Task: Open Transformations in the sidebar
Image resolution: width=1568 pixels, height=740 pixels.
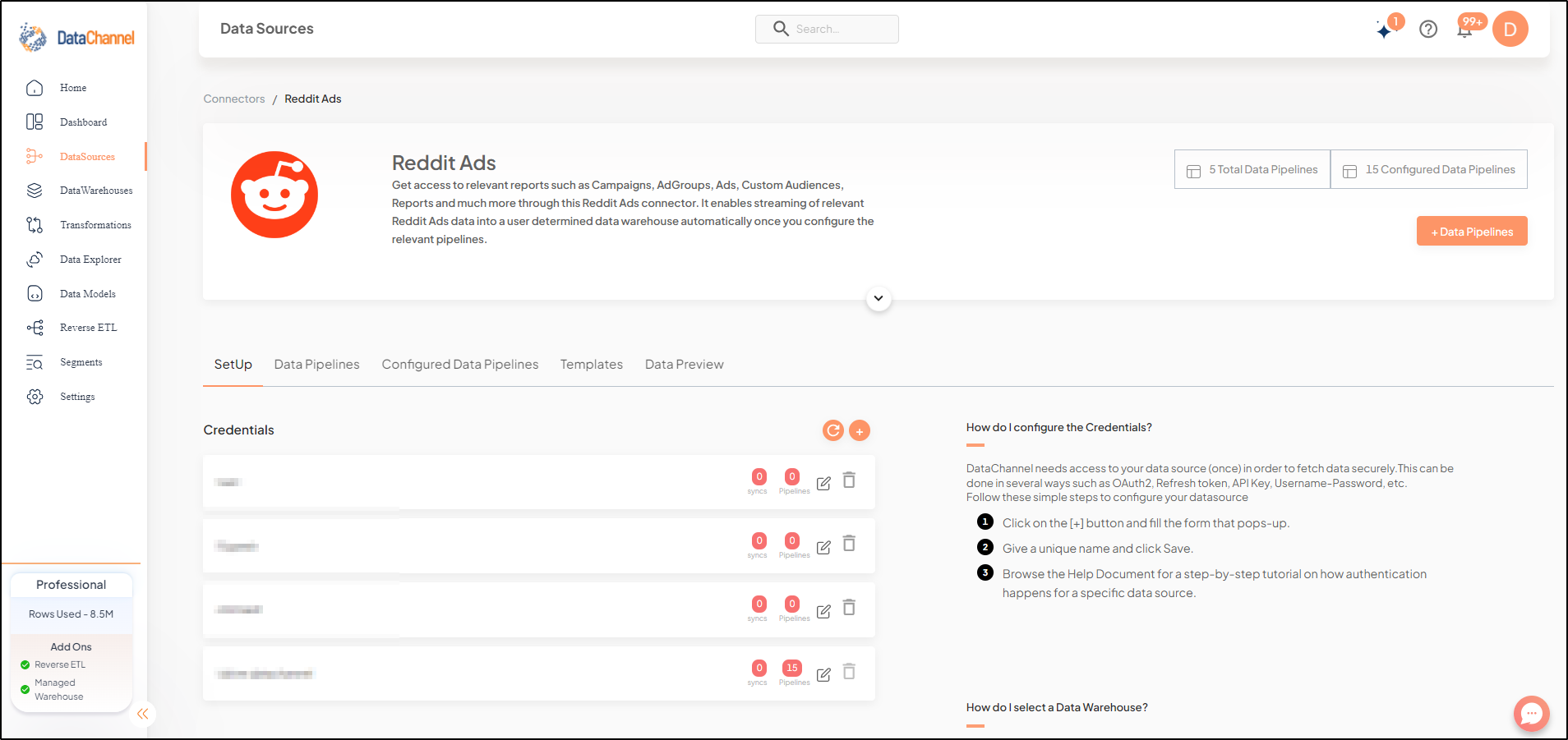Action: [x=95, y=225]
